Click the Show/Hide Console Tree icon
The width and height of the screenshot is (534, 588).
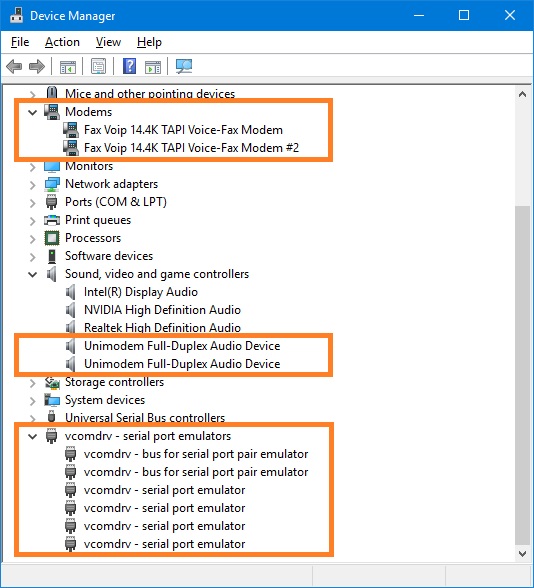pos(68,67)
